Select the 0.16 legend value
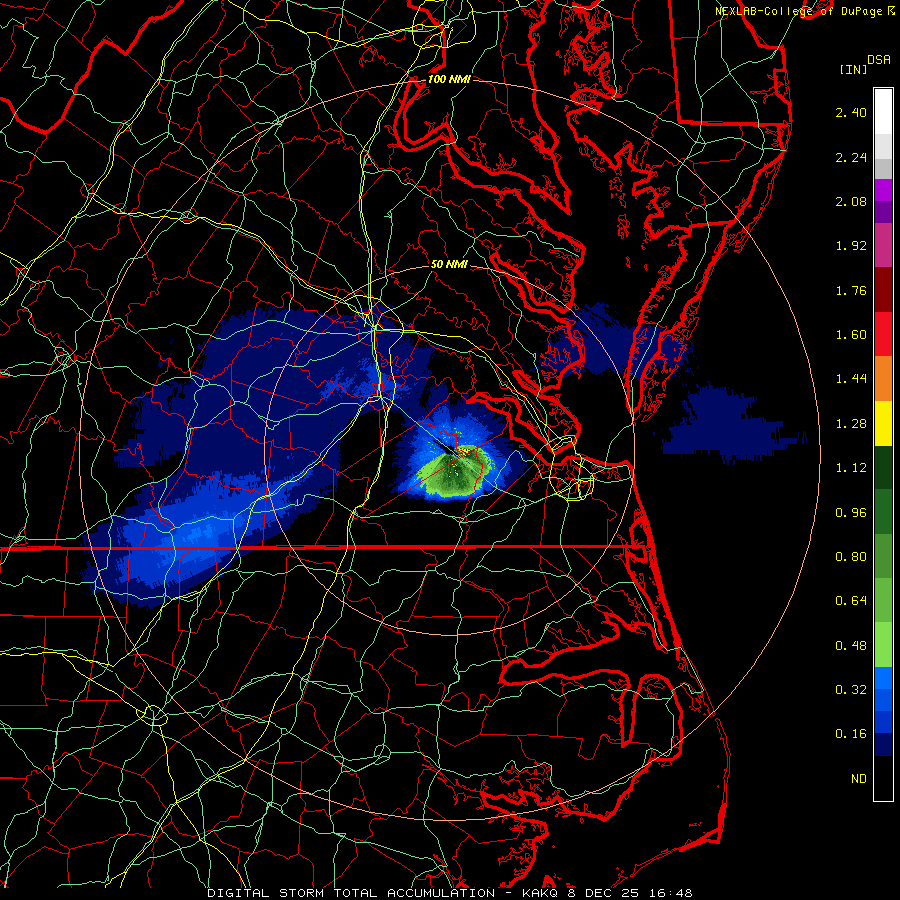This screenshot has width=900, height=900. [x=851, y=734]
